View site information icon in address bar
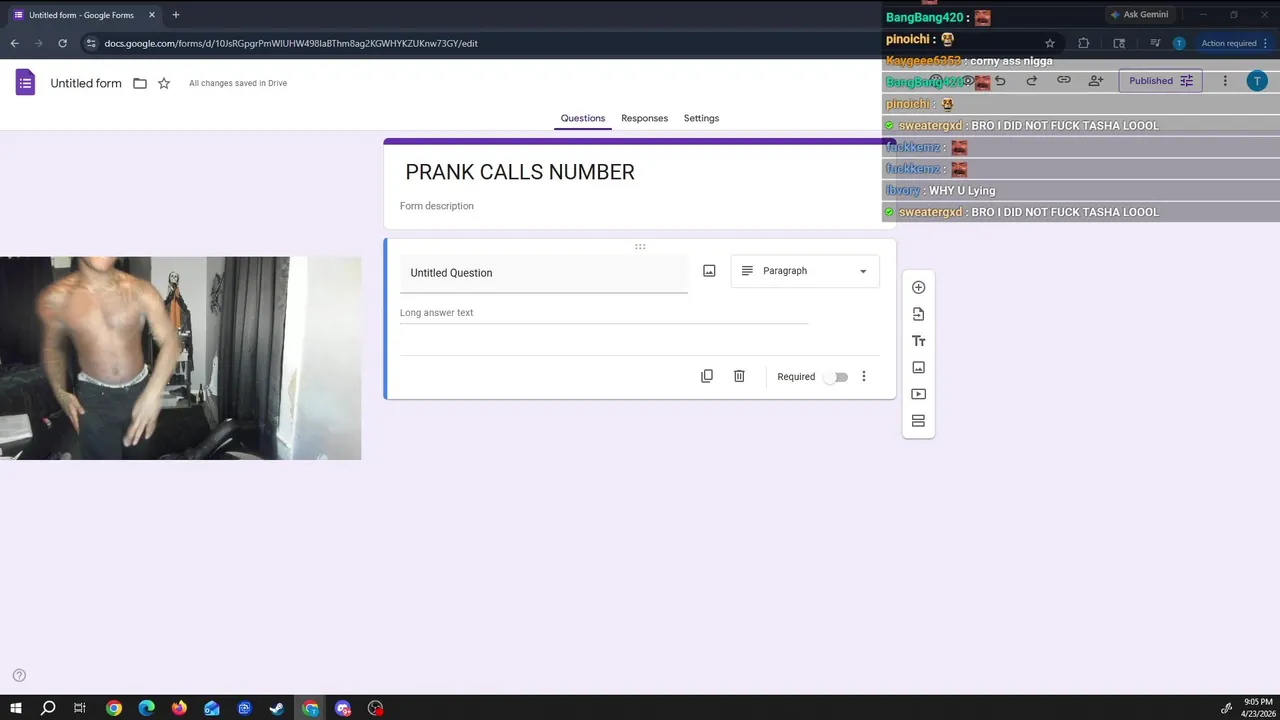Screen dimensions: 1280x720 [x=91, y=43]
